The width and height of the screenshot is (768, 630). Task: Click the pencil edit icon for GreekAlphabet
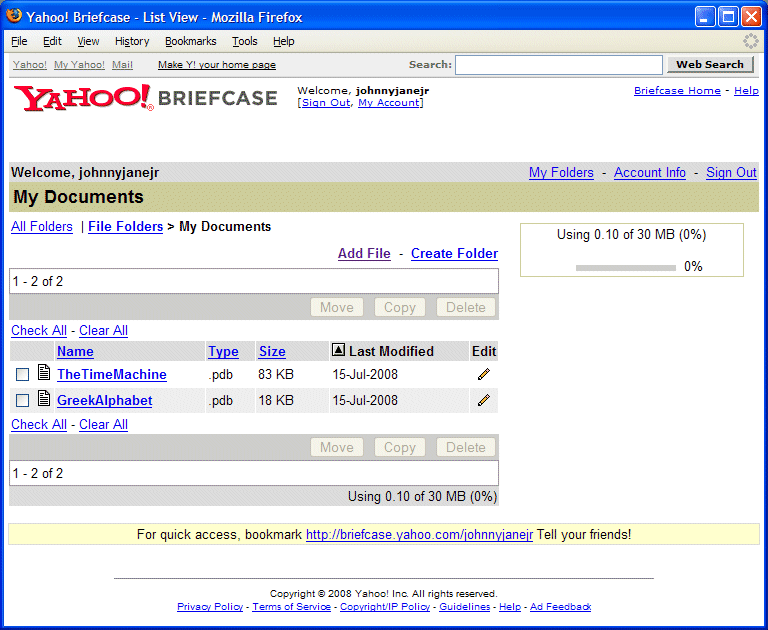[484, 400]
